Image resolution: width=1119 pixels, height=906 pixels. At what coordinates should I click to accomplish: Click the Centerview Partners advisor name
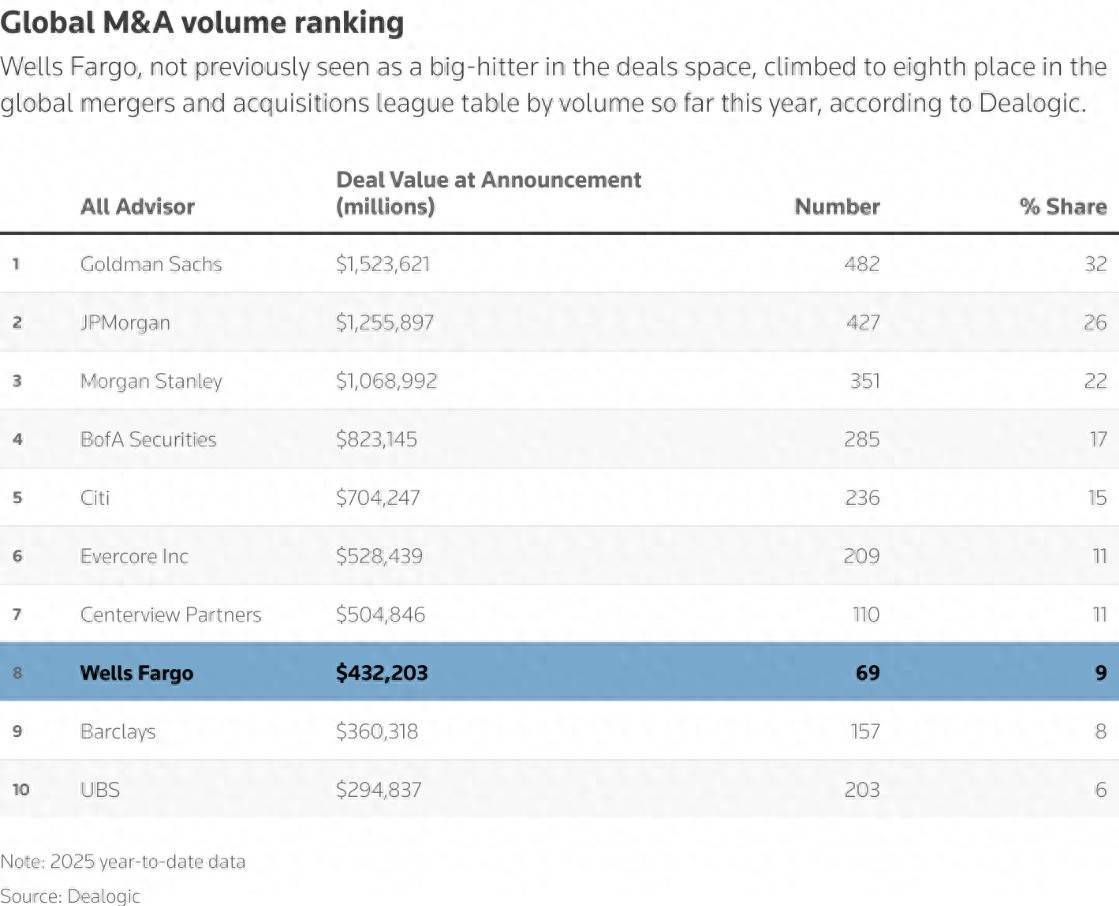pos(170,614)
